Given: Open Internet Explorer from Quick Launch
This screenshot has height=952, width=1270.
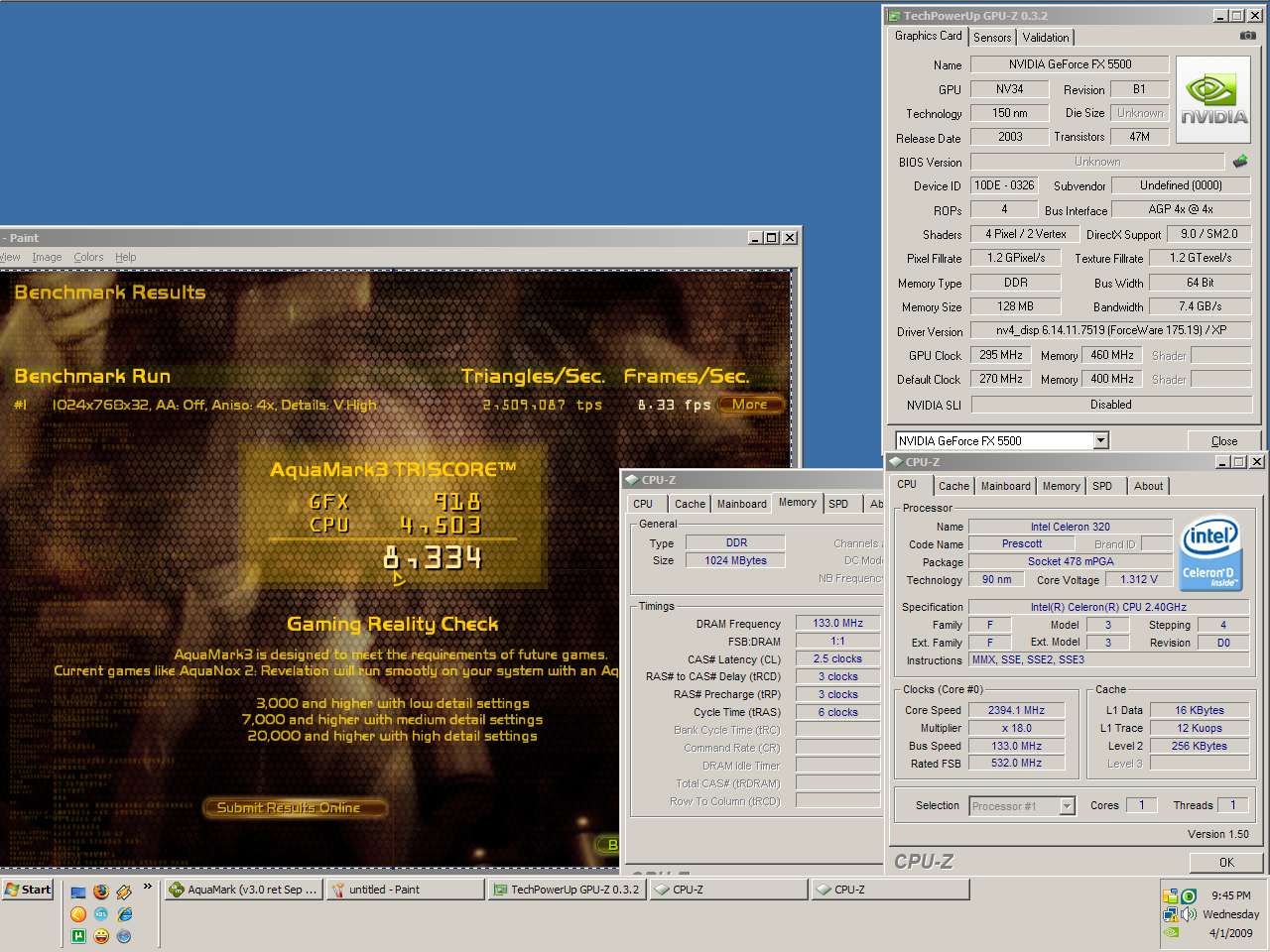Looking at the screenshot, I should [x=124, y=913].
